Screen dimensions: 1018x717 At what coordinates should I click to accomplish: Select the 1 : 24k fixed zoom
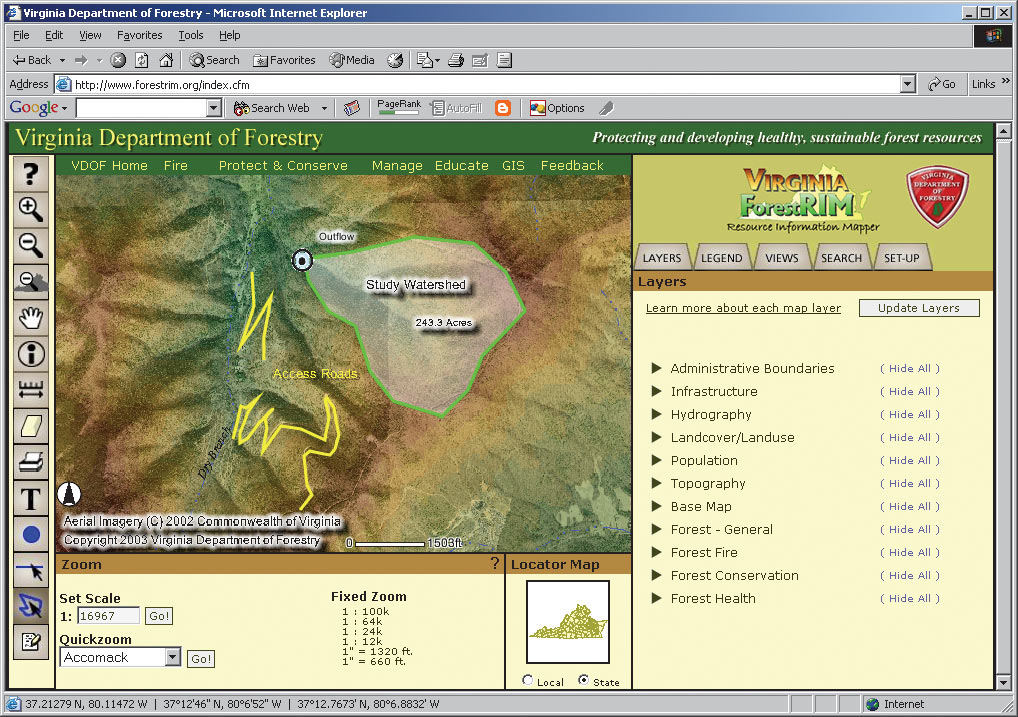coord(362,631)
